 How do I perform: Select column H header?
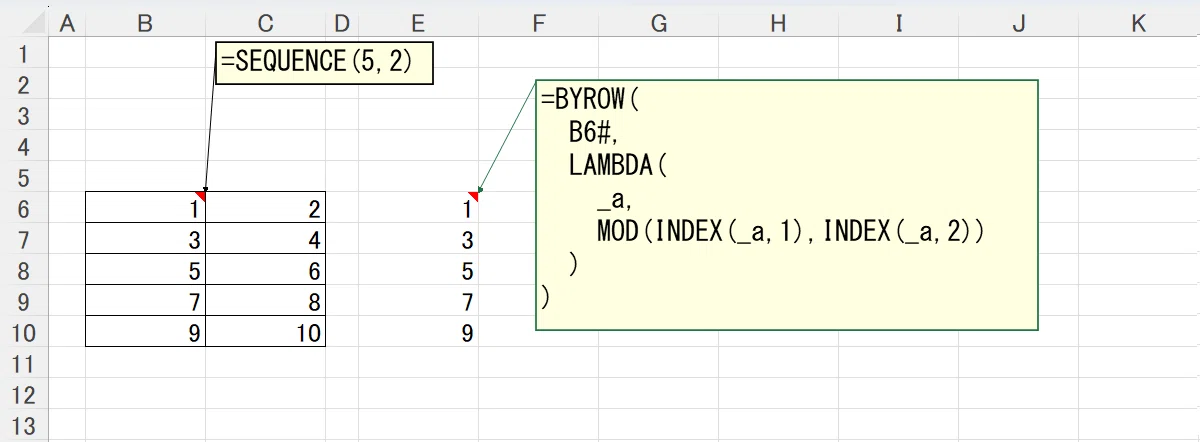tap(778, 24)
